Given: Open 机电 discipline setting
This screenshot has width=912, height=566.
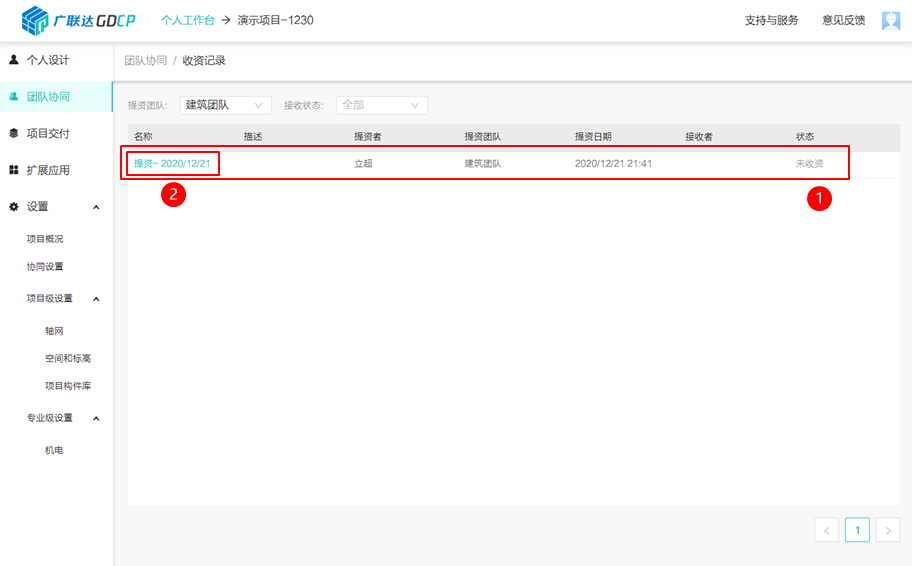Looking at the screenshot, I should coord(54,450).
